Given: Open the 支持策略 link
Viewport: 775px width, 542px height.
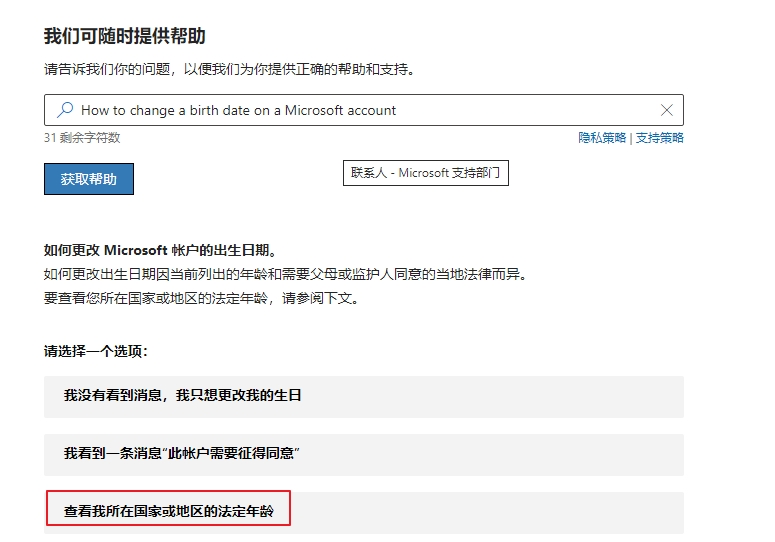Looking at the screenshot, I should pyautogui.click(x=660, y=138).
